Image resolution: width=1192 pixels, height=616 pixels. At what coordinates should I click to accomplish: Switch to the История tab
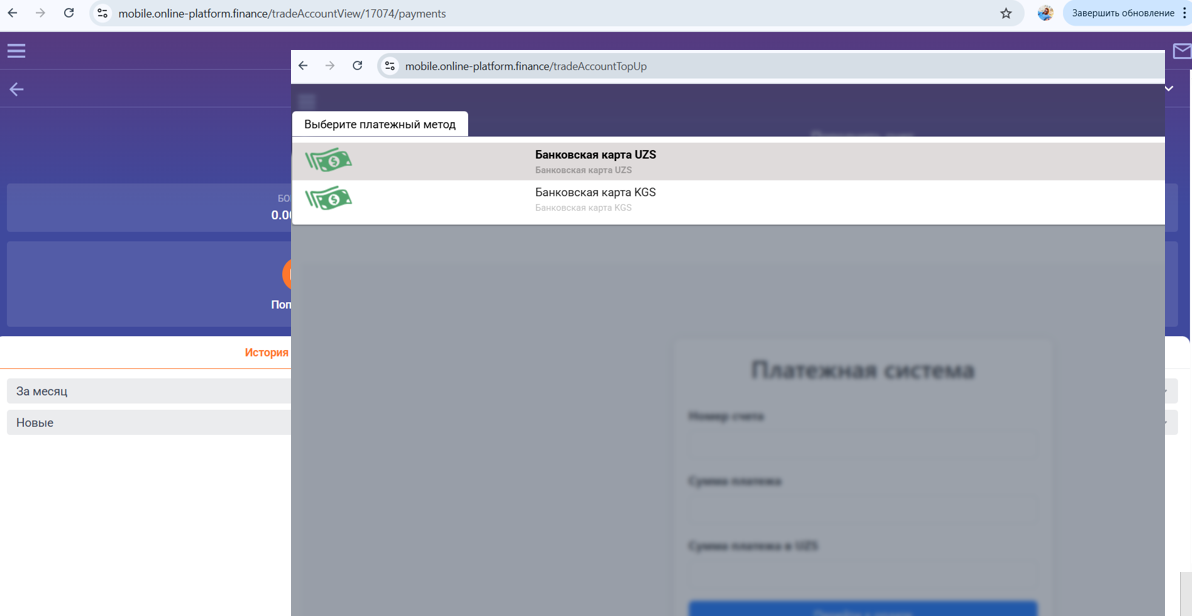[267, 352]
